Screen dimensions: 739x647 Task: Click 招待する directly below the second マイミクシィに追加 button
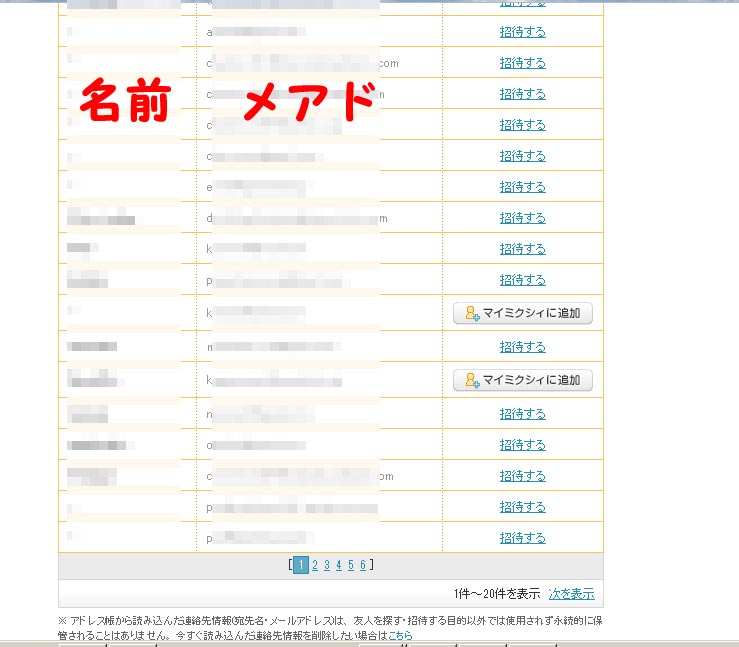(522, 414)
